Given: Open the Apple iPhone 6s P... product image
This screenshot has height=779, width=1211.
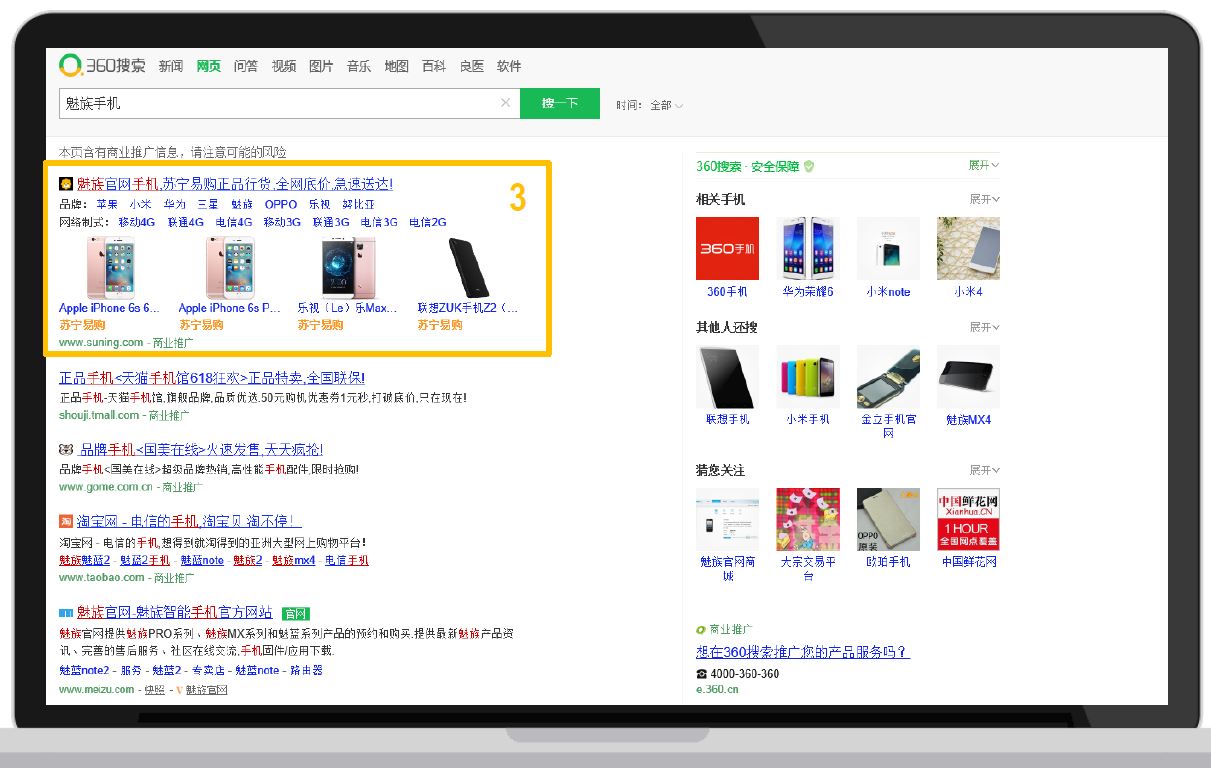Looking at the screenshot, I should 230,268.
